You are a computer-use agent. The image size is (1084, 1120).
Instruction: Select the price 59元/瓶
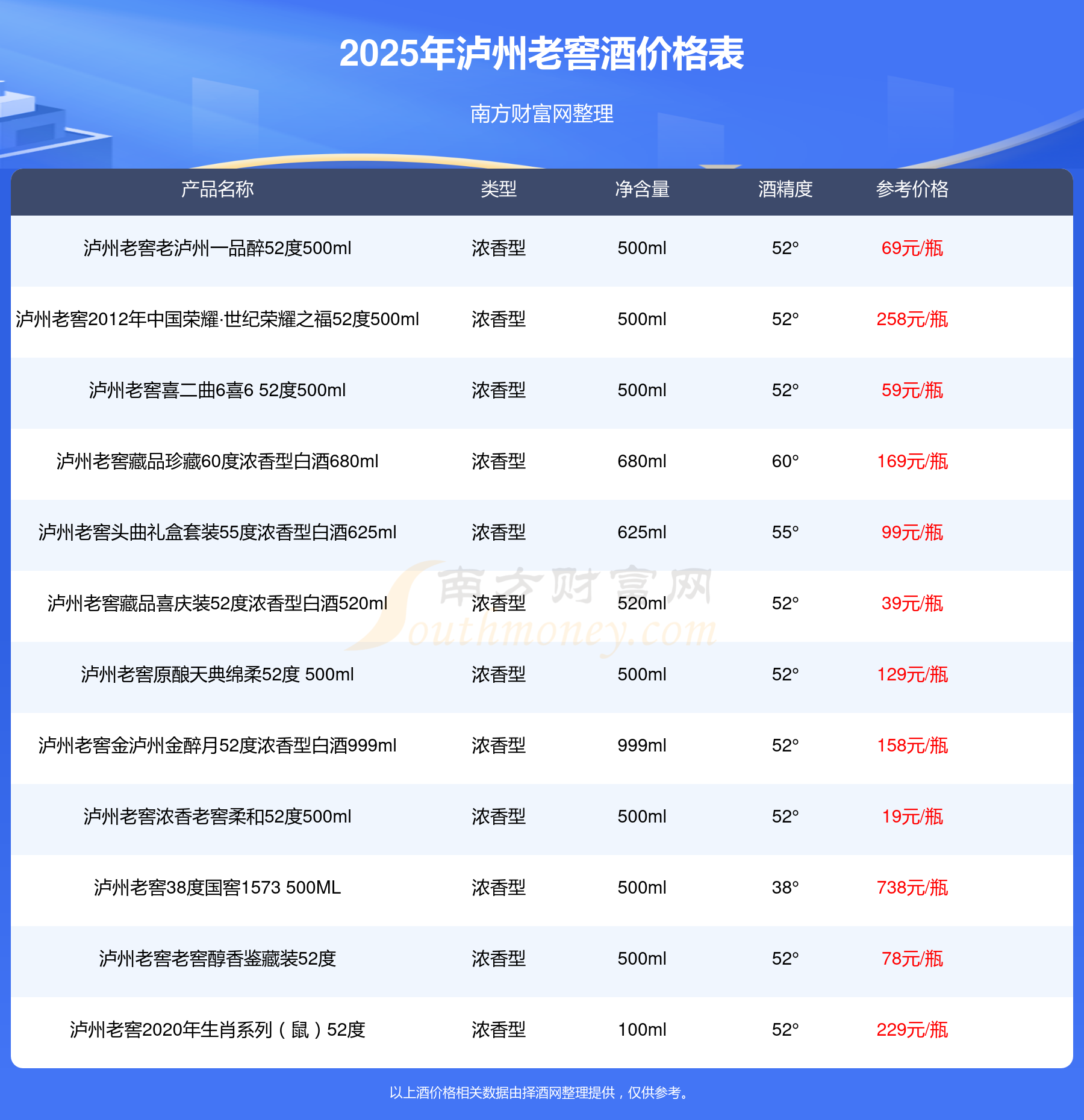912,390
